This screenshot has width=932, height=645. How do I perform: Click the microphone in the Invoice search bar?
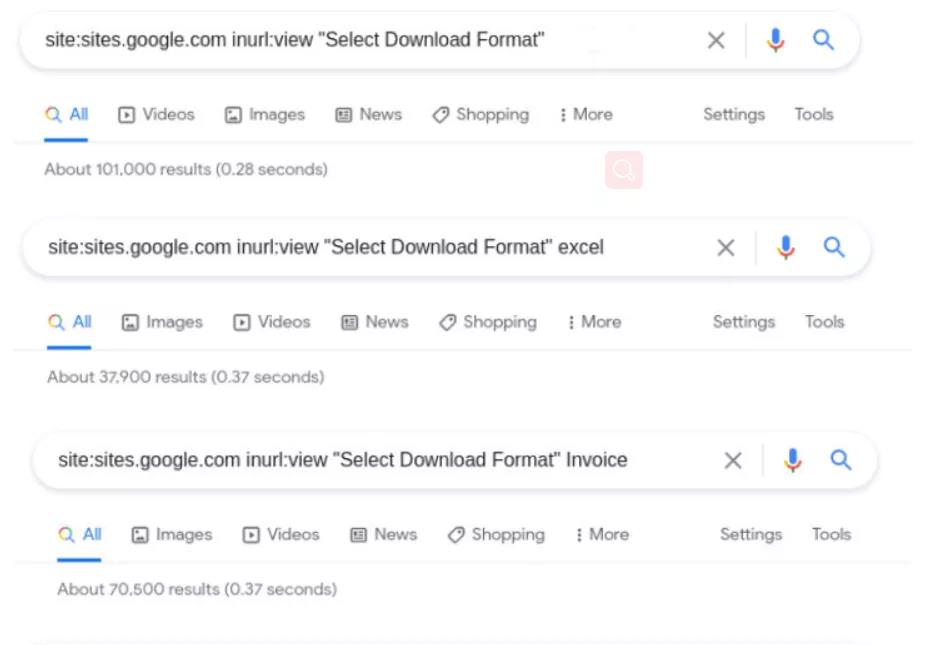[793, 460]
